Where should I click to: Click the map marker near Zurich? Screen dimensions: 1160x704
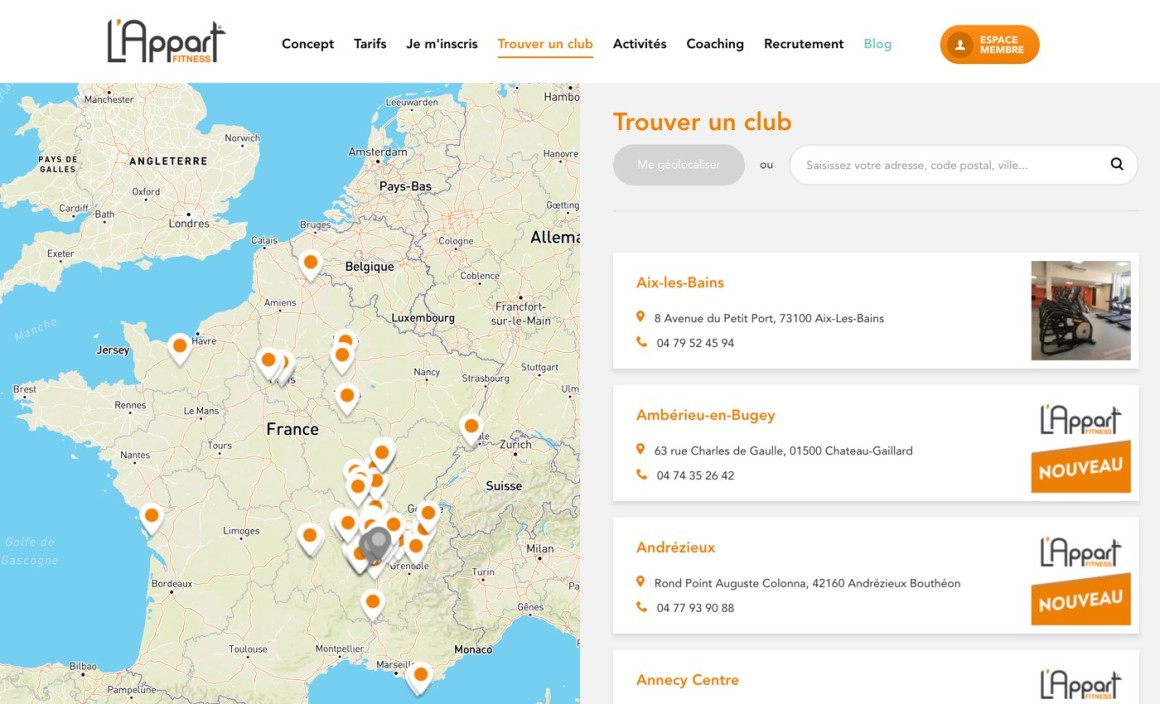tap(471, 429)
